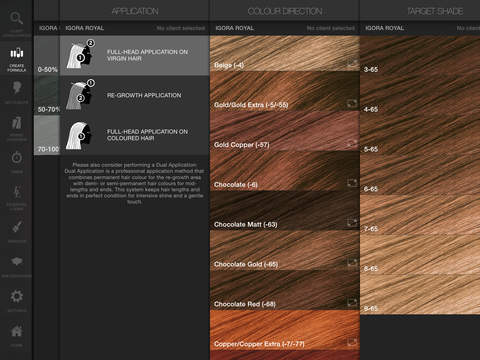Switch to the Colour Direction column header
This screenshot has height=360, width=480.
[285, 11]
